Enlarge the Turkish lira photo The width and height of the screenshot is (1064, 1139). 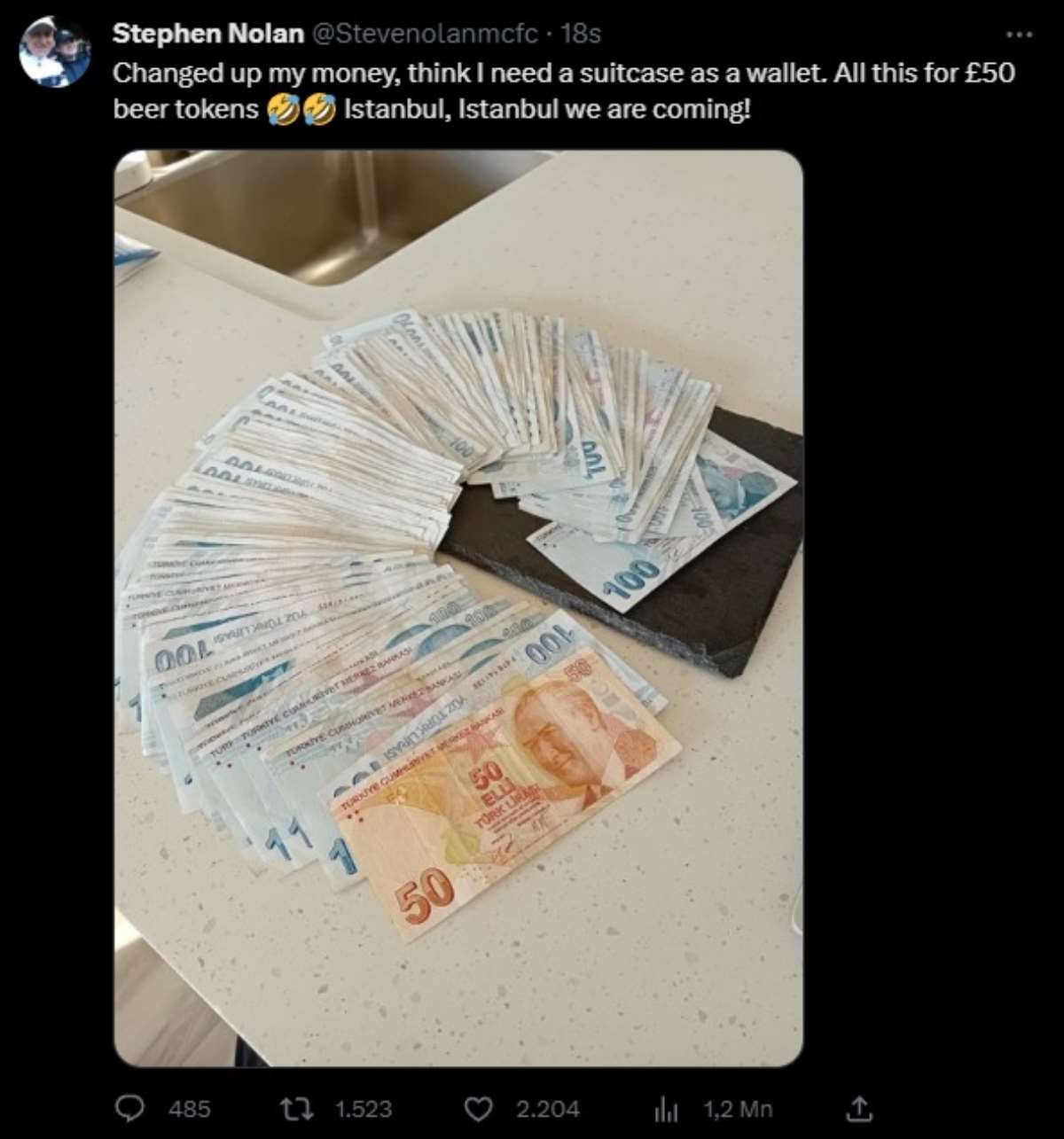pyautogui.click(x=458, y=608)
